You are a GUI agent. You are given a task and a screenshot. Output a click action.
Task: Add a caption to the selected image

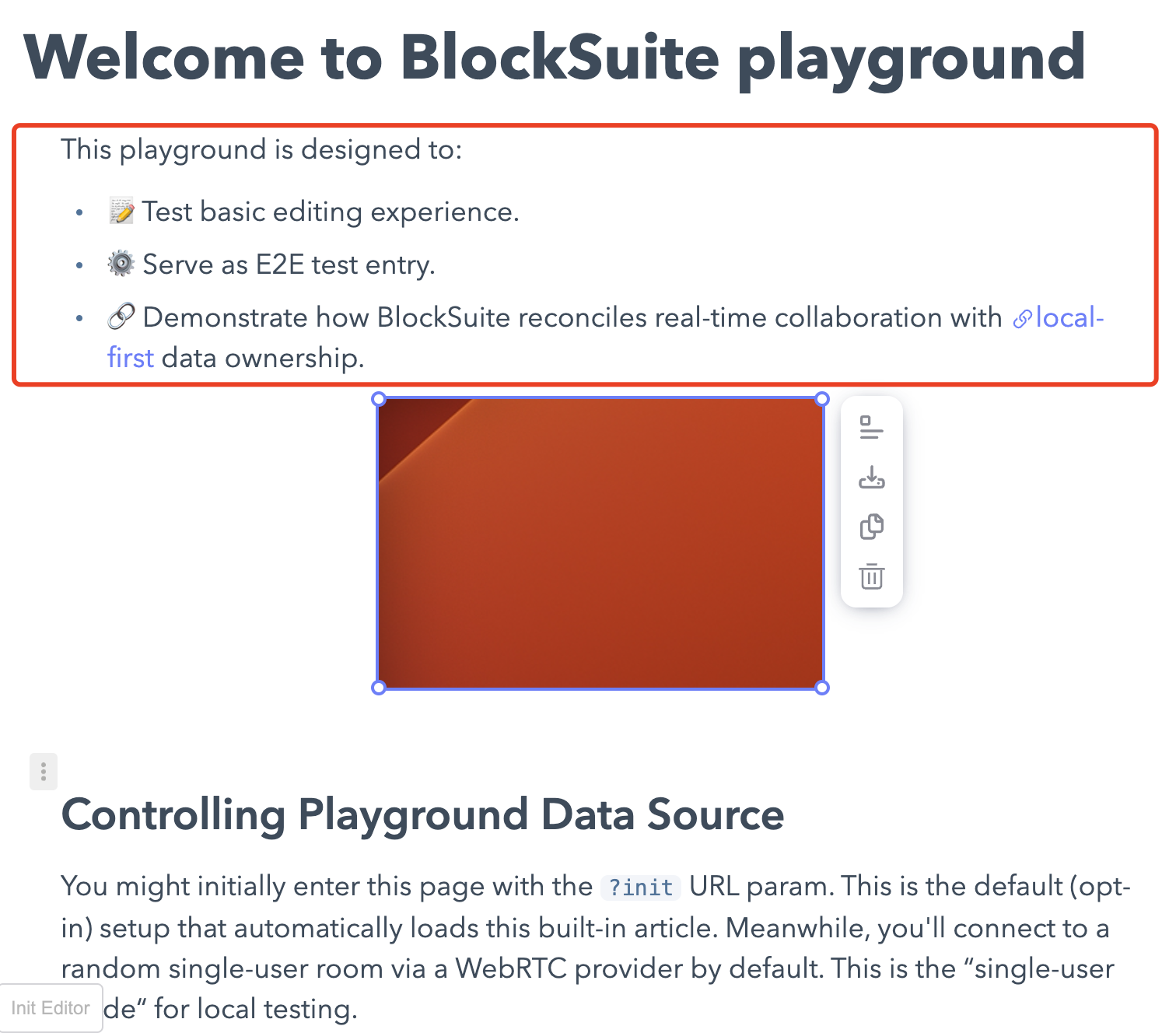(x=872, y=429)
